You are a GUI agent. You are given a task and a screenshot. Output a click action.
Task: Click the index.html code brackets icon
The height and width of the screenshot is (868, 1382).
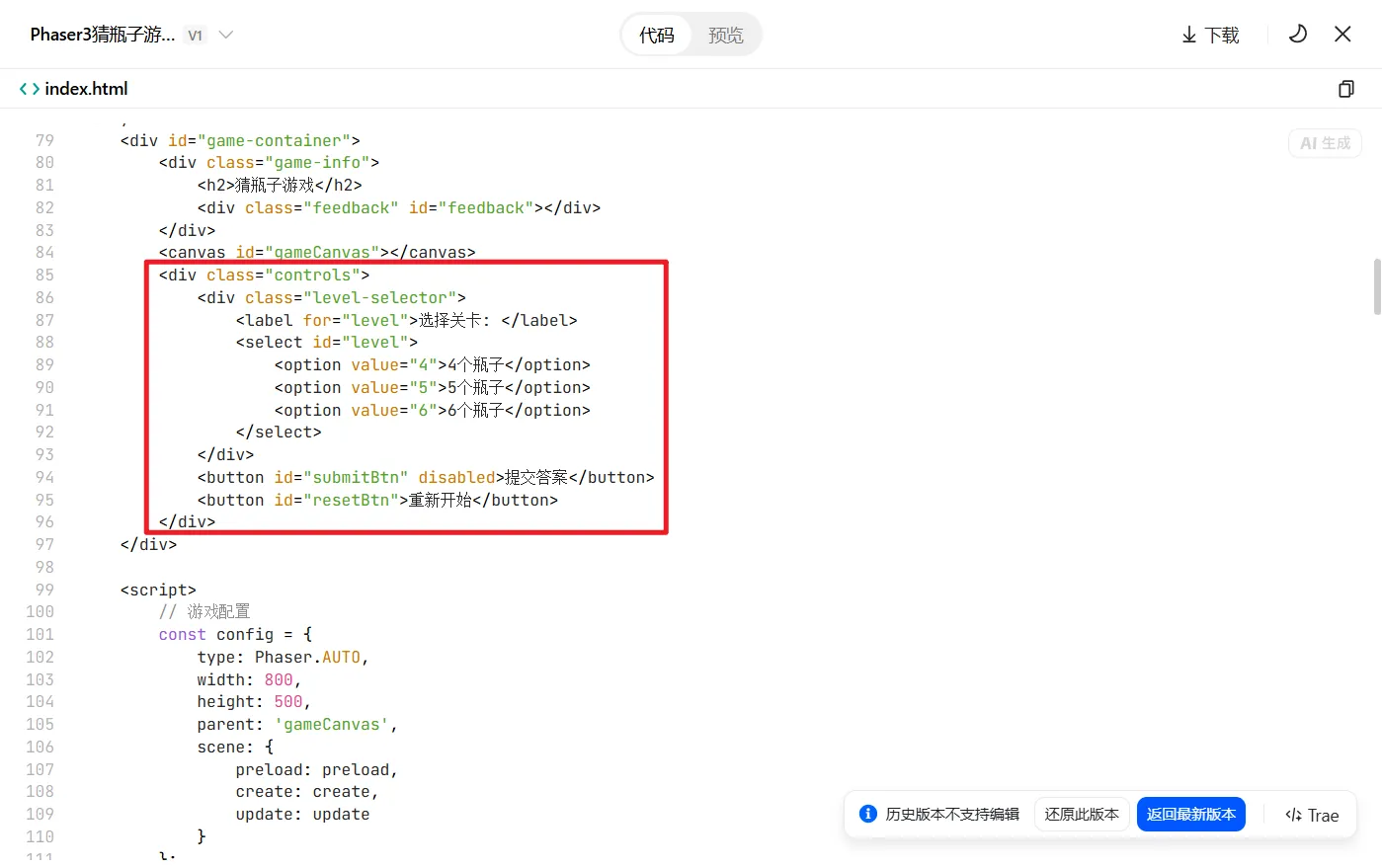30,89
